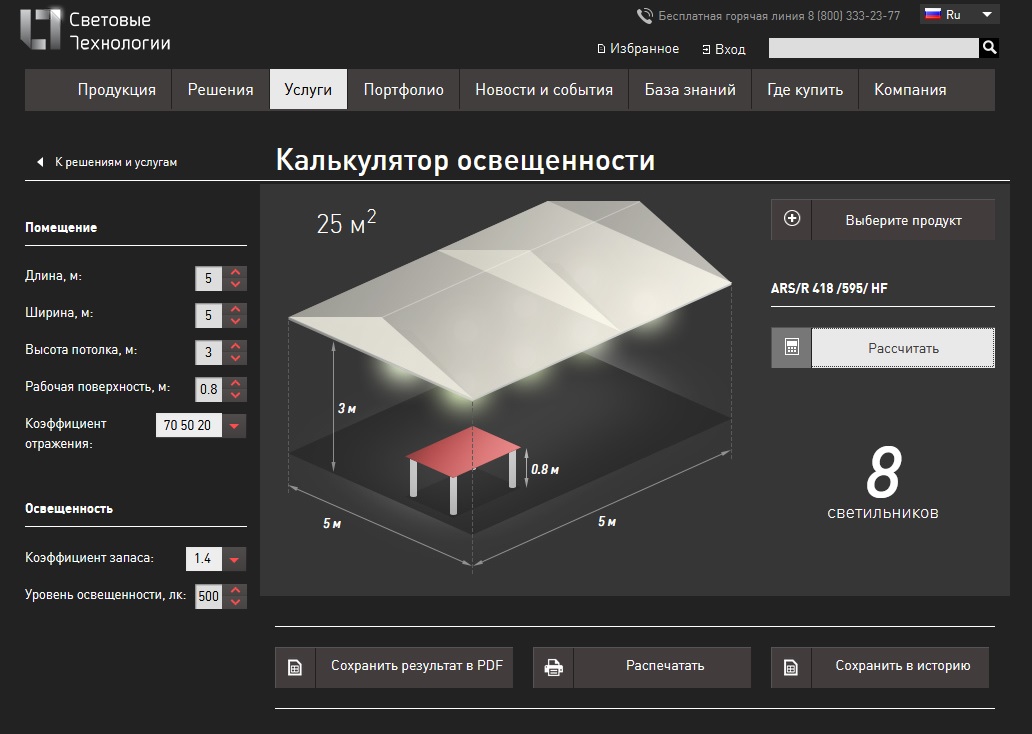Screen dimensions: 1032x734
Task: Open the Коэффициент запаса dropdown
Action: [234, 560]
